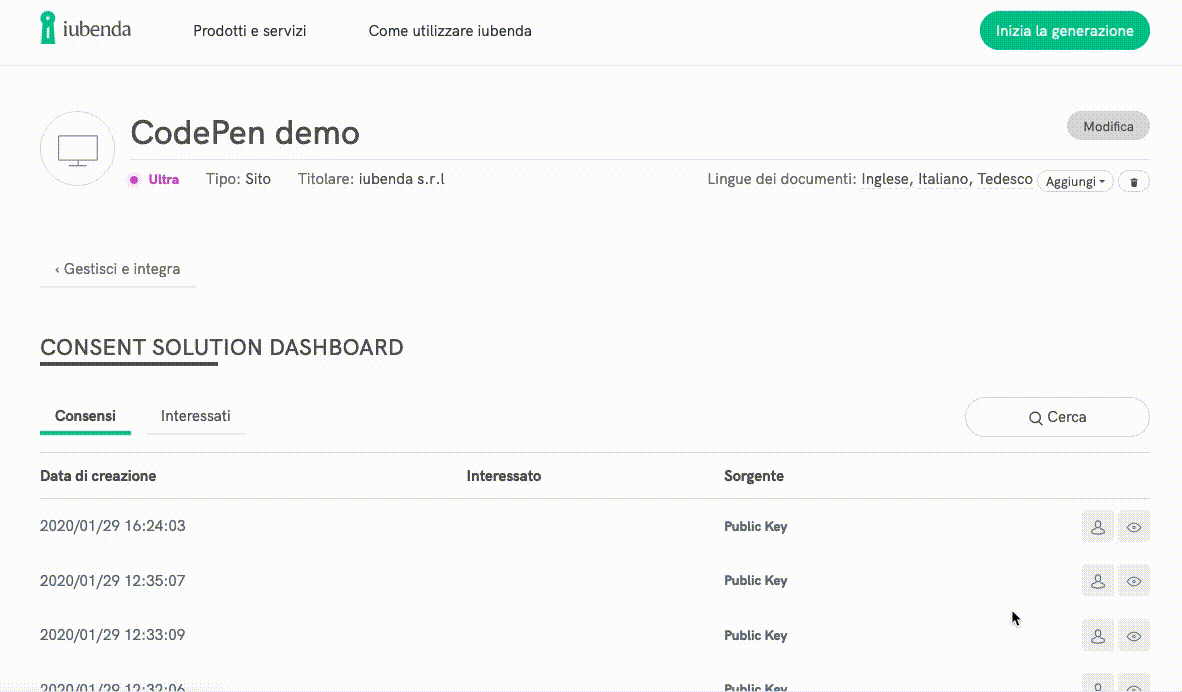Click the iubenda logo
1182x692 pixels.
86,29
